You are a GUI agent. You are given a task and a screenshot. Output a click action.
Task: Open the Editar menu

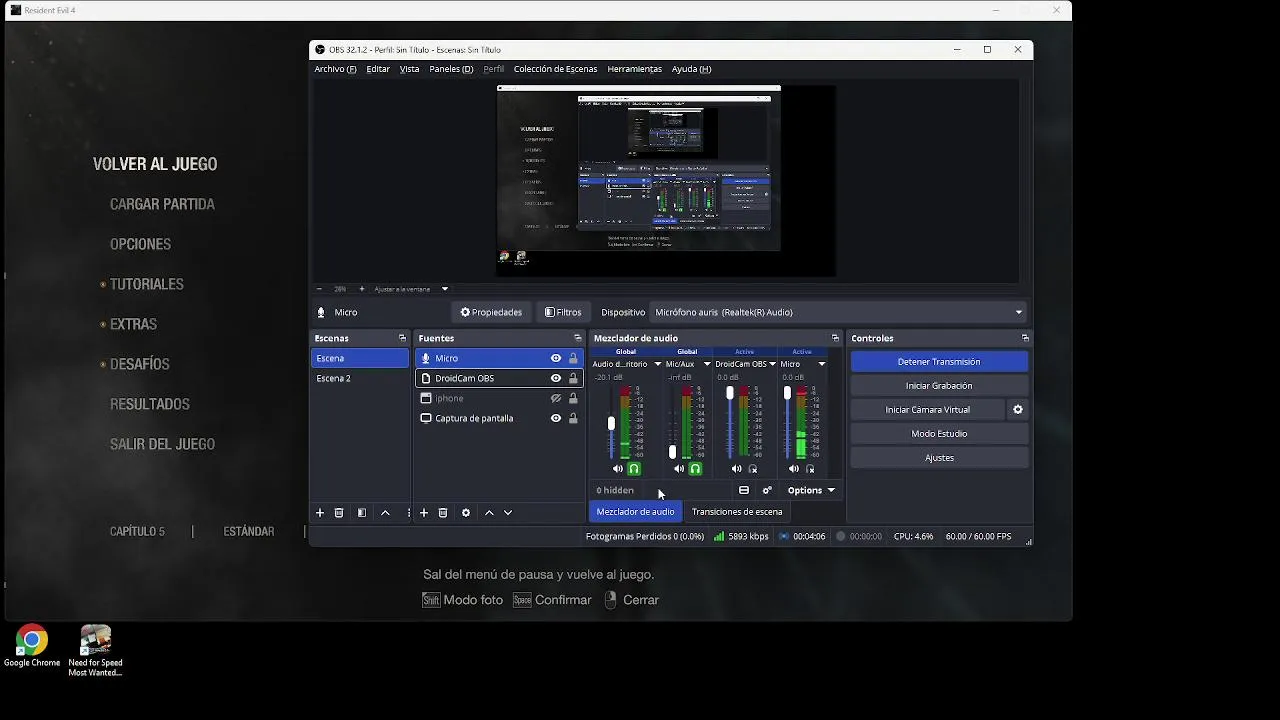point(378,69)
